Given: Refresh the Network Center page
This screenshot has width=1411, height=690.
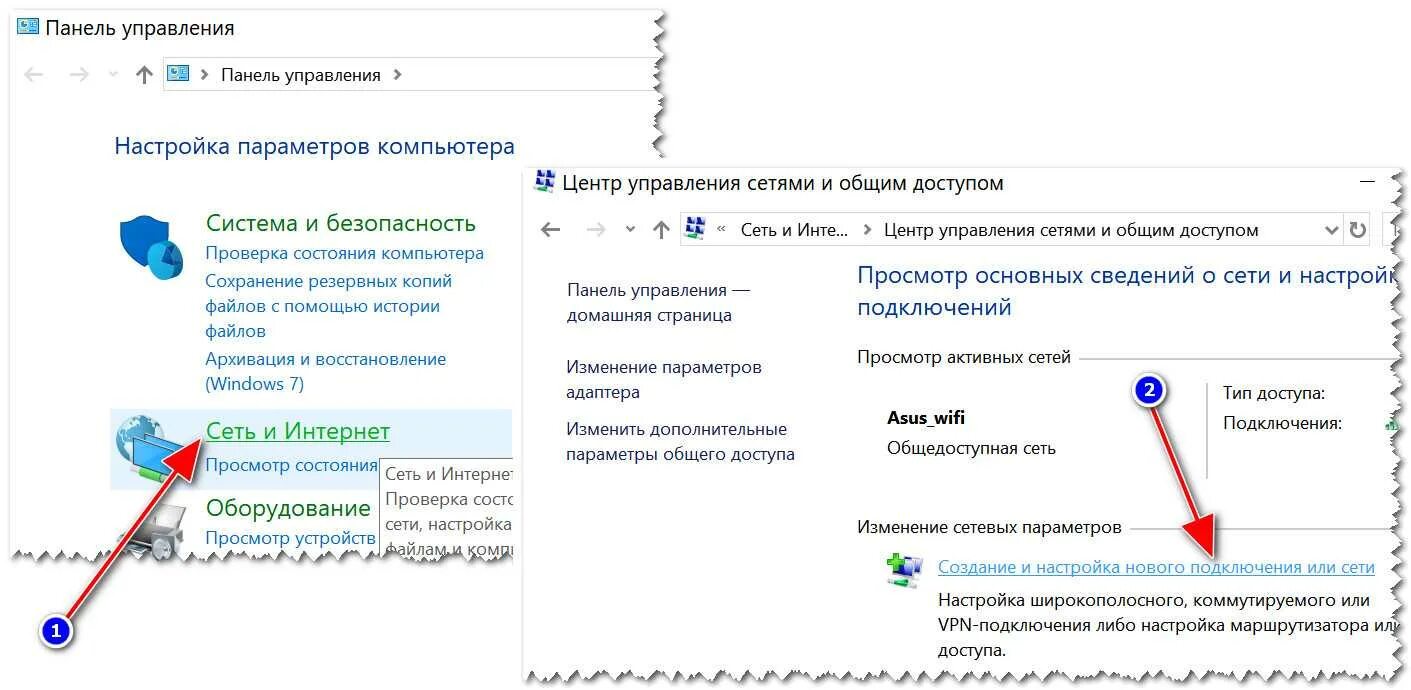Looking at the screenshot, I should 1357,230.
